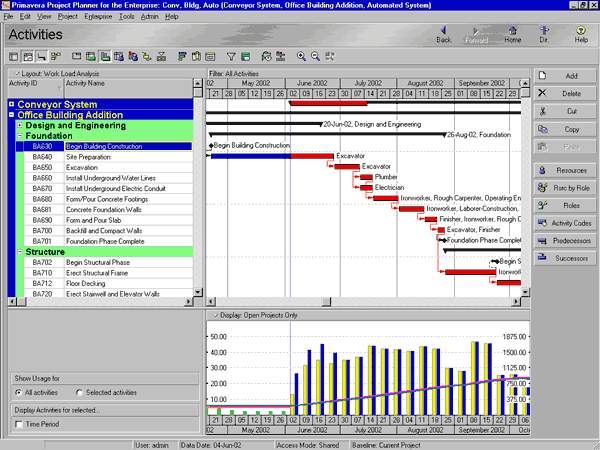This screenshot has height=450, width=600.
Task: Click the Help icon in top bar
Action: pos(581,33)
